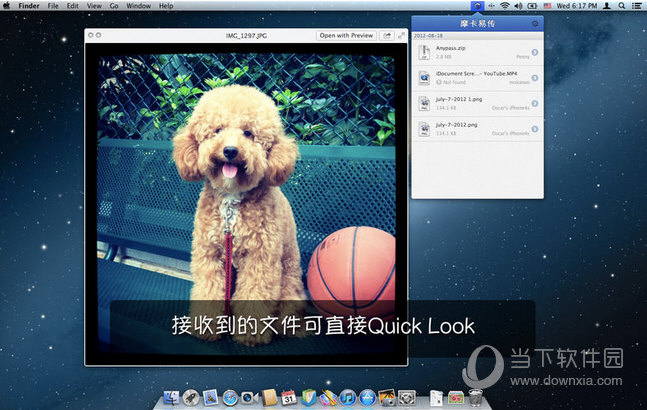Screen dimensions: 647x410
Task: Select the Anypass.zip file name
Action: point(451,48)
